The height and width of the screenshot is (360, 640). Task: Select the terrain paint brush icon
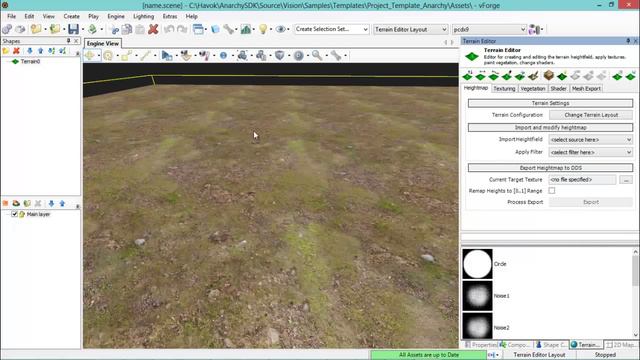pos(507,76)
